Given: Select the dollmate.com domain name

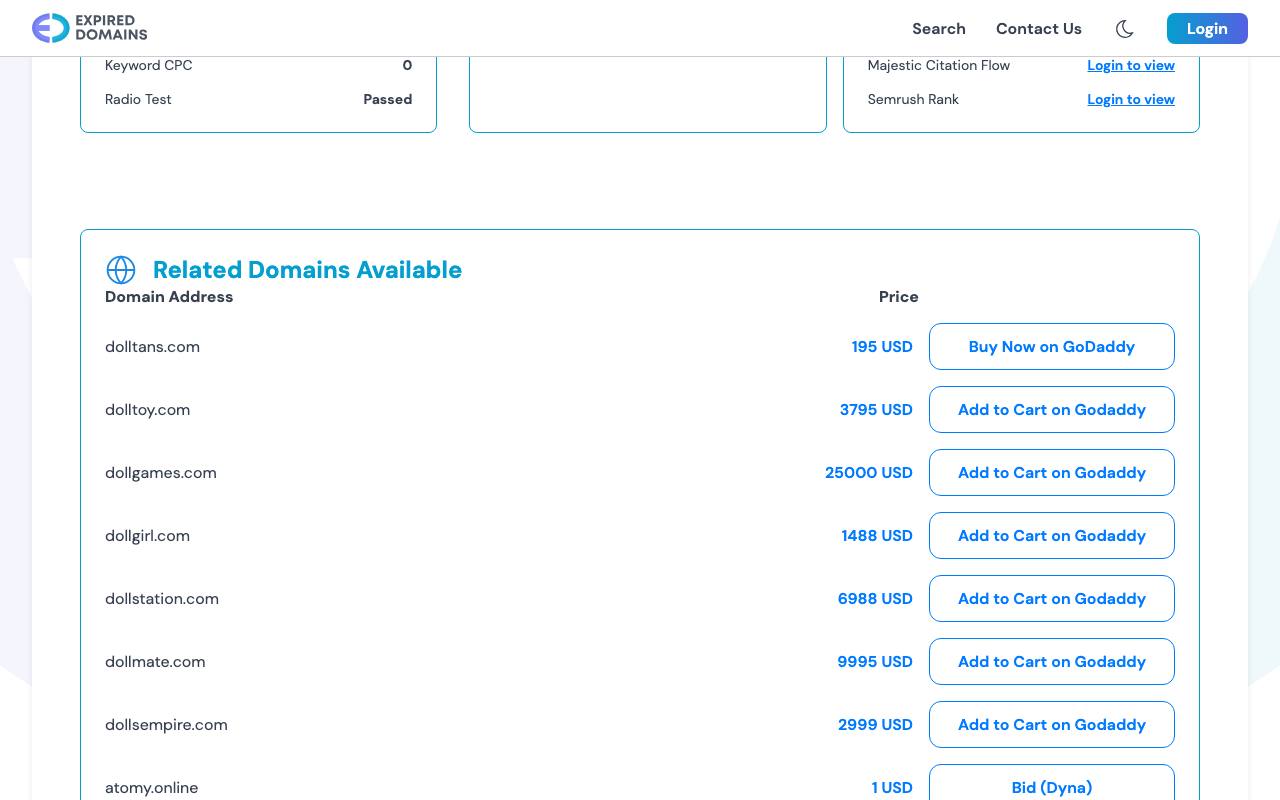Looking at the screenshot, I should click(x=155, y=662).
